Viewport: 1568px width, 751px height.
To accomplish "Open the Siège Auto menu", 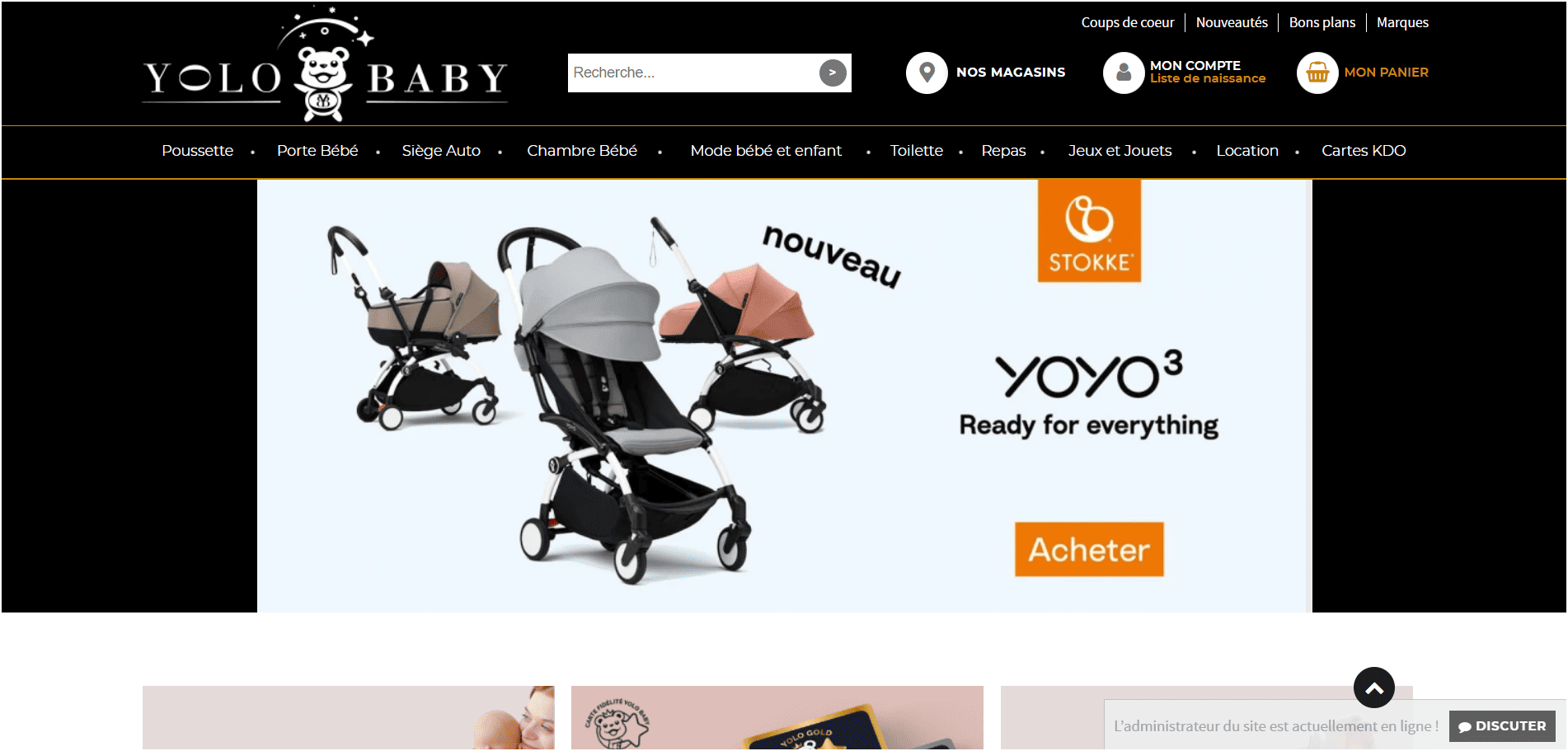I will coord(441,151).
